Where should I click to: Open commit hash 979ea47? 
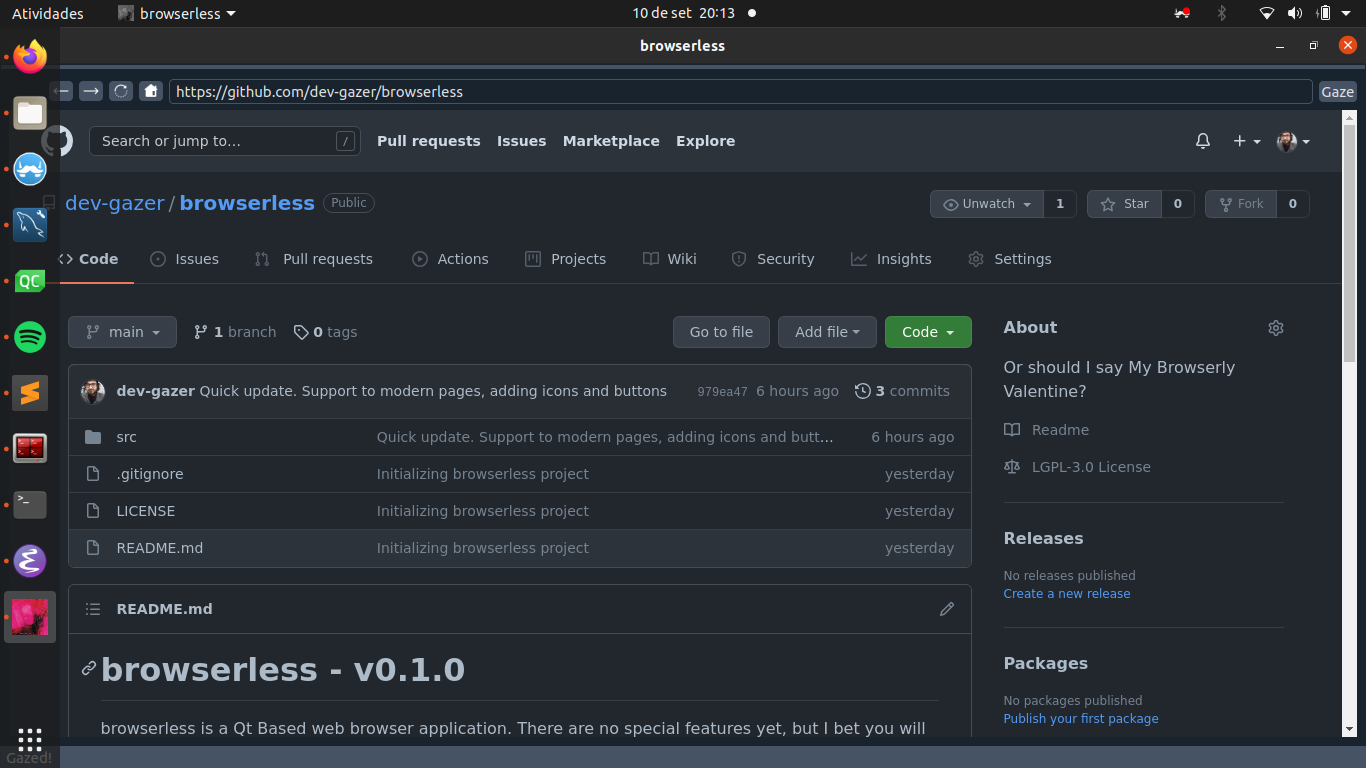(722, 392)
